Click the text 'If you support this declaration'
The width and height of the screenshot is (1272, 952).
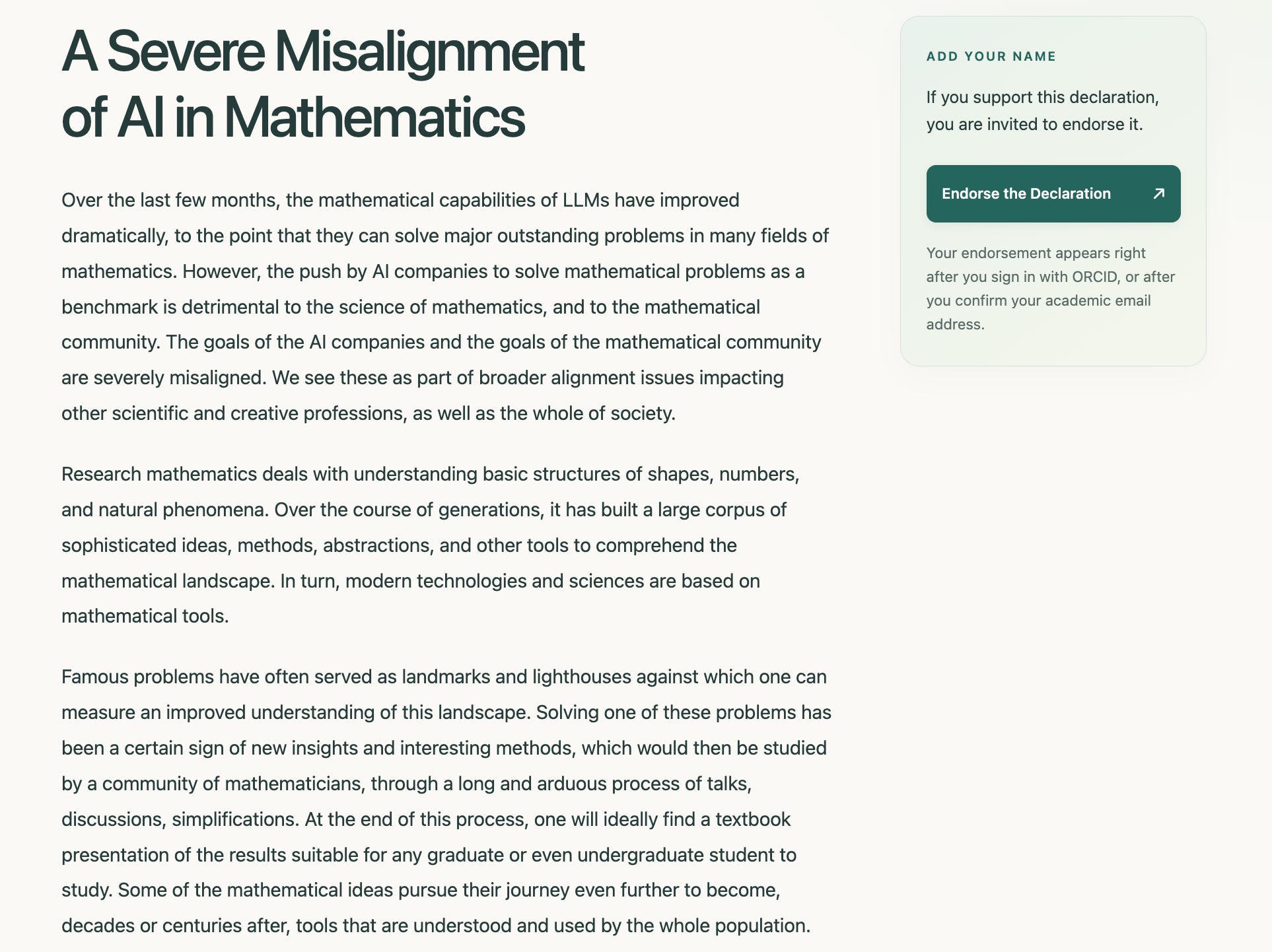click(x=1042, y=97)
